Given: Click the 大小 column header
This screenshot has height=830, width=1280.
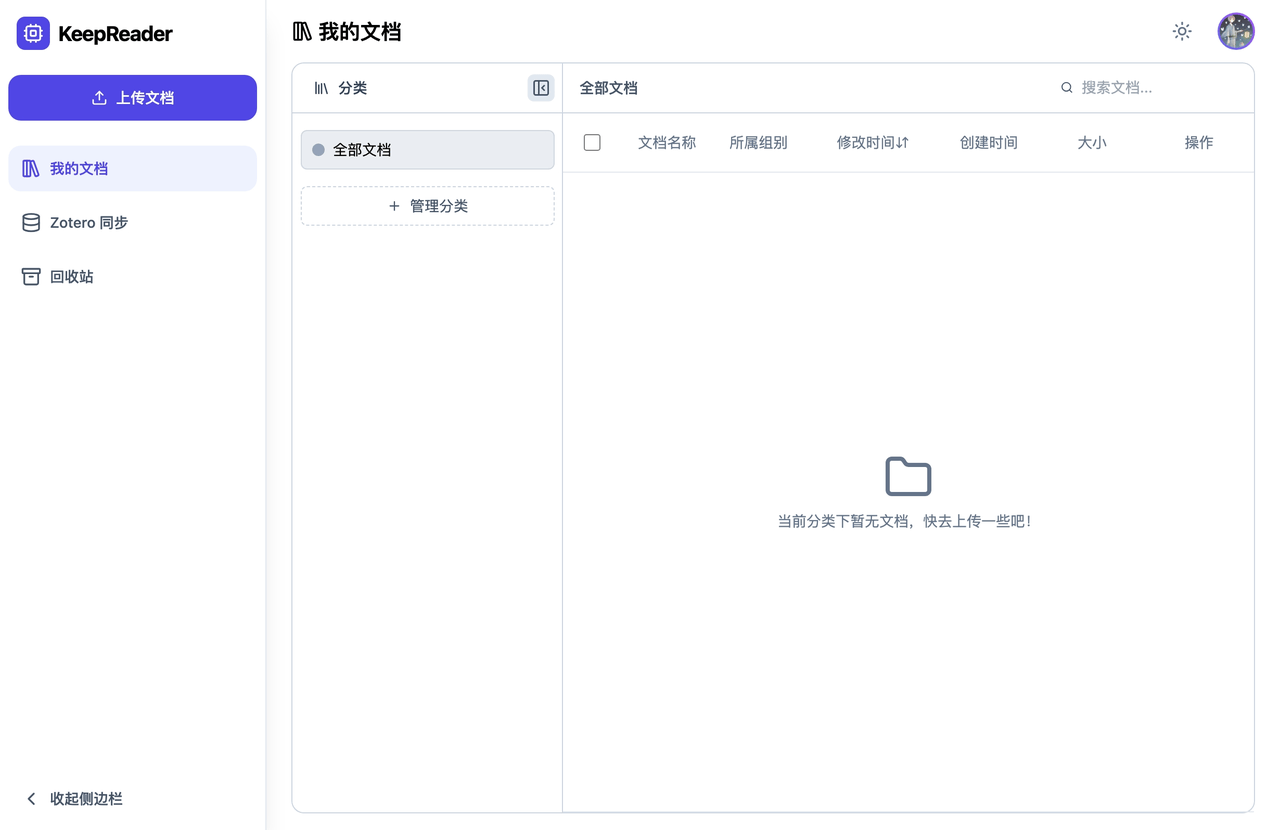Looking at the screenshot, I should 1091,142.
